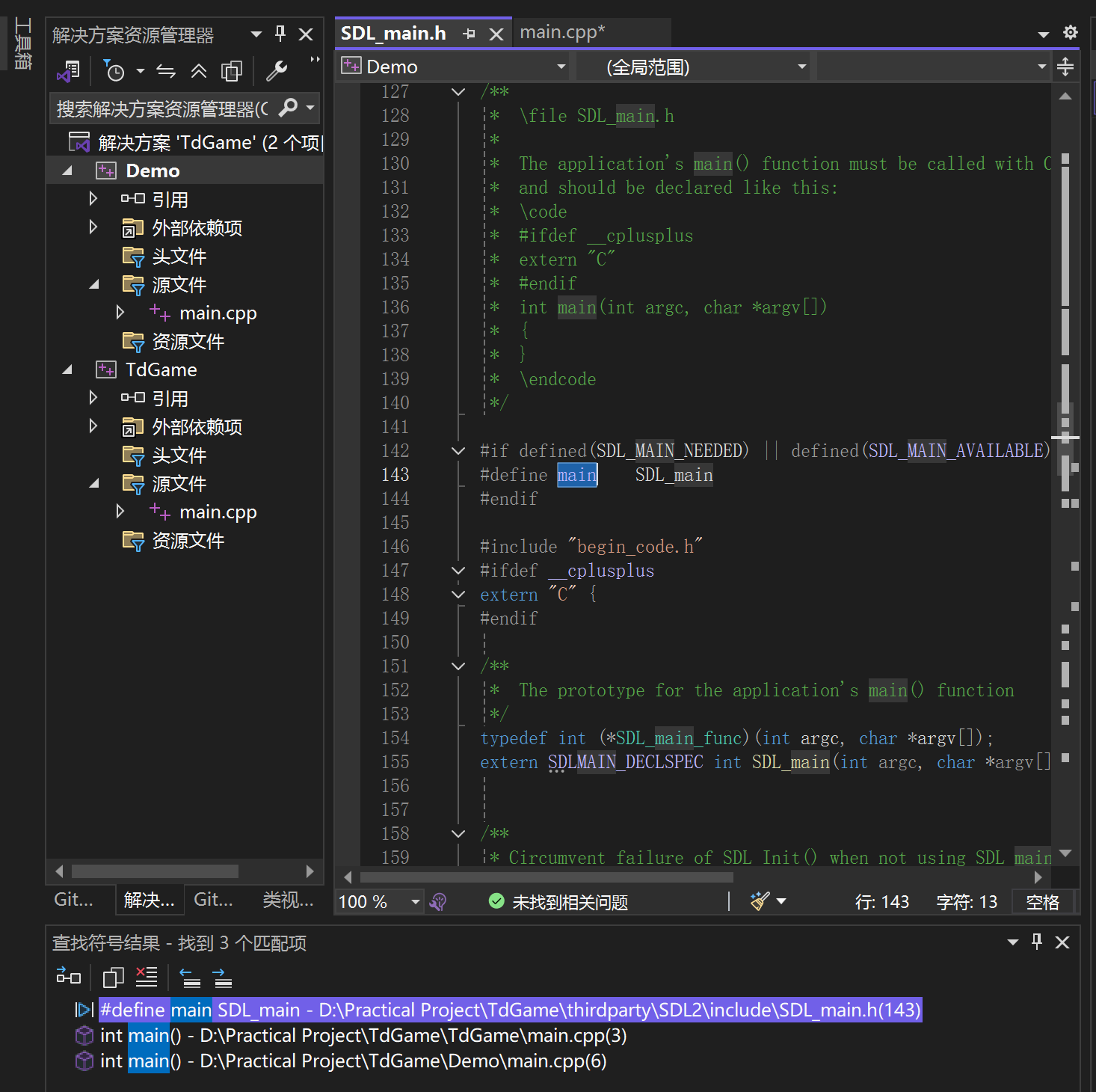Expand 外部依赖项 under TdGame project

tap(93, 426)
